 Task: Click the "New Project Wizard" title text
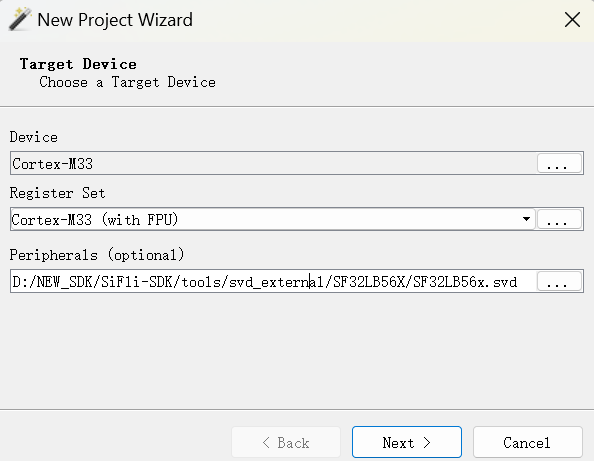pos(115,20)
